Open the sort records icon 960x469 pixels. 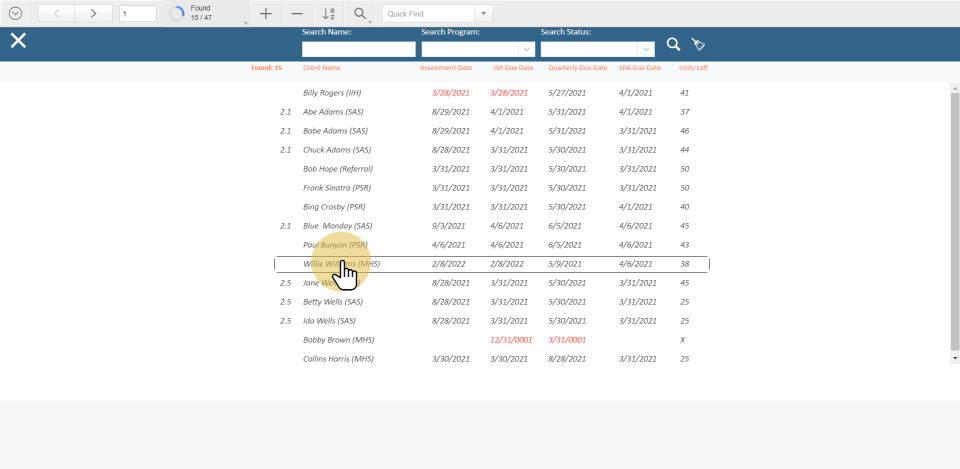pos(329,14)
